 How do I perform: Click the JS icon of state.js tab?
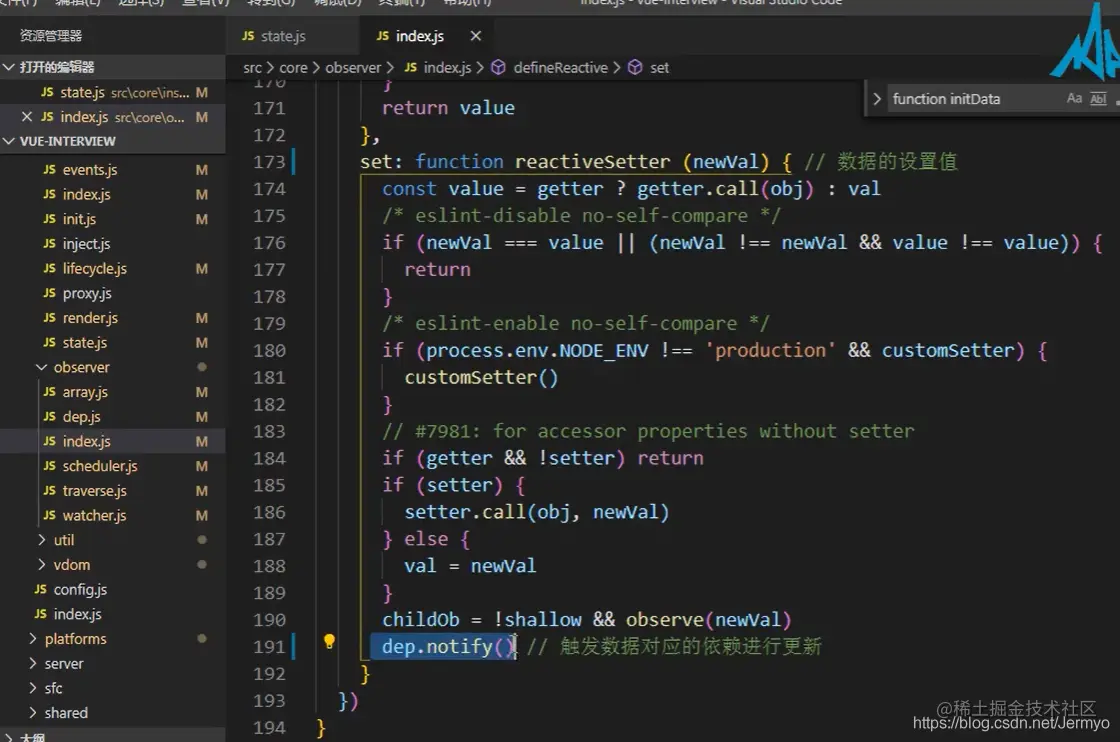248,36
